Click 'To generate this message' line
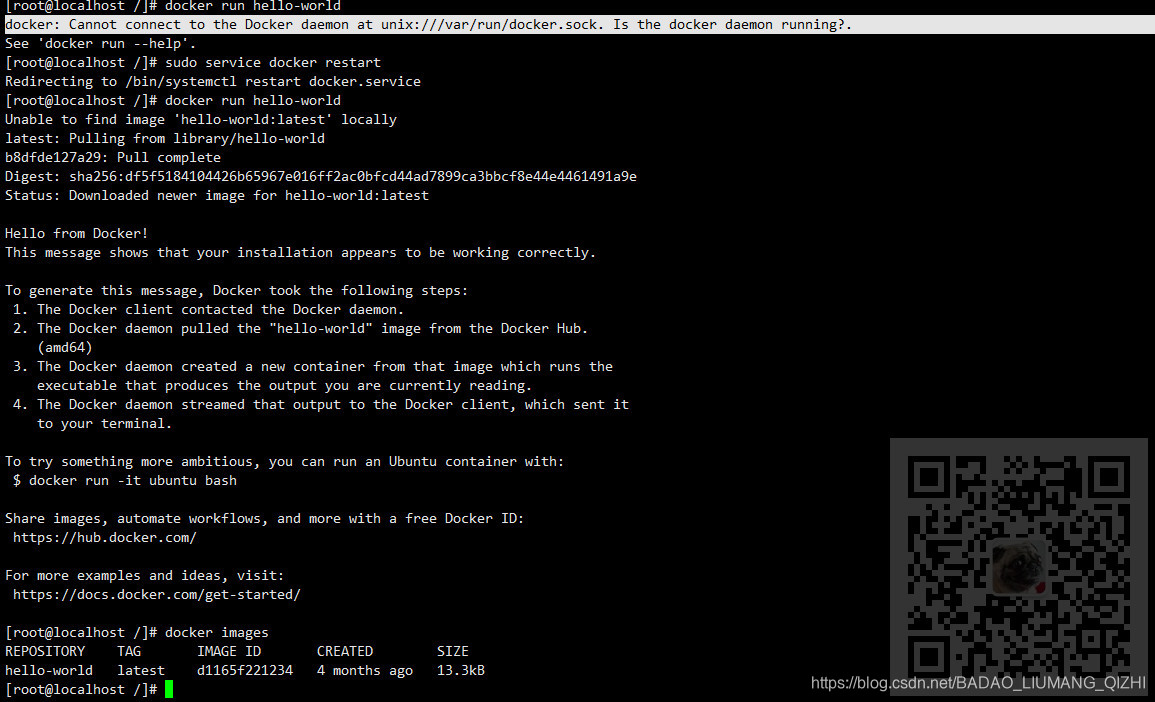 (x=236, y=291)
